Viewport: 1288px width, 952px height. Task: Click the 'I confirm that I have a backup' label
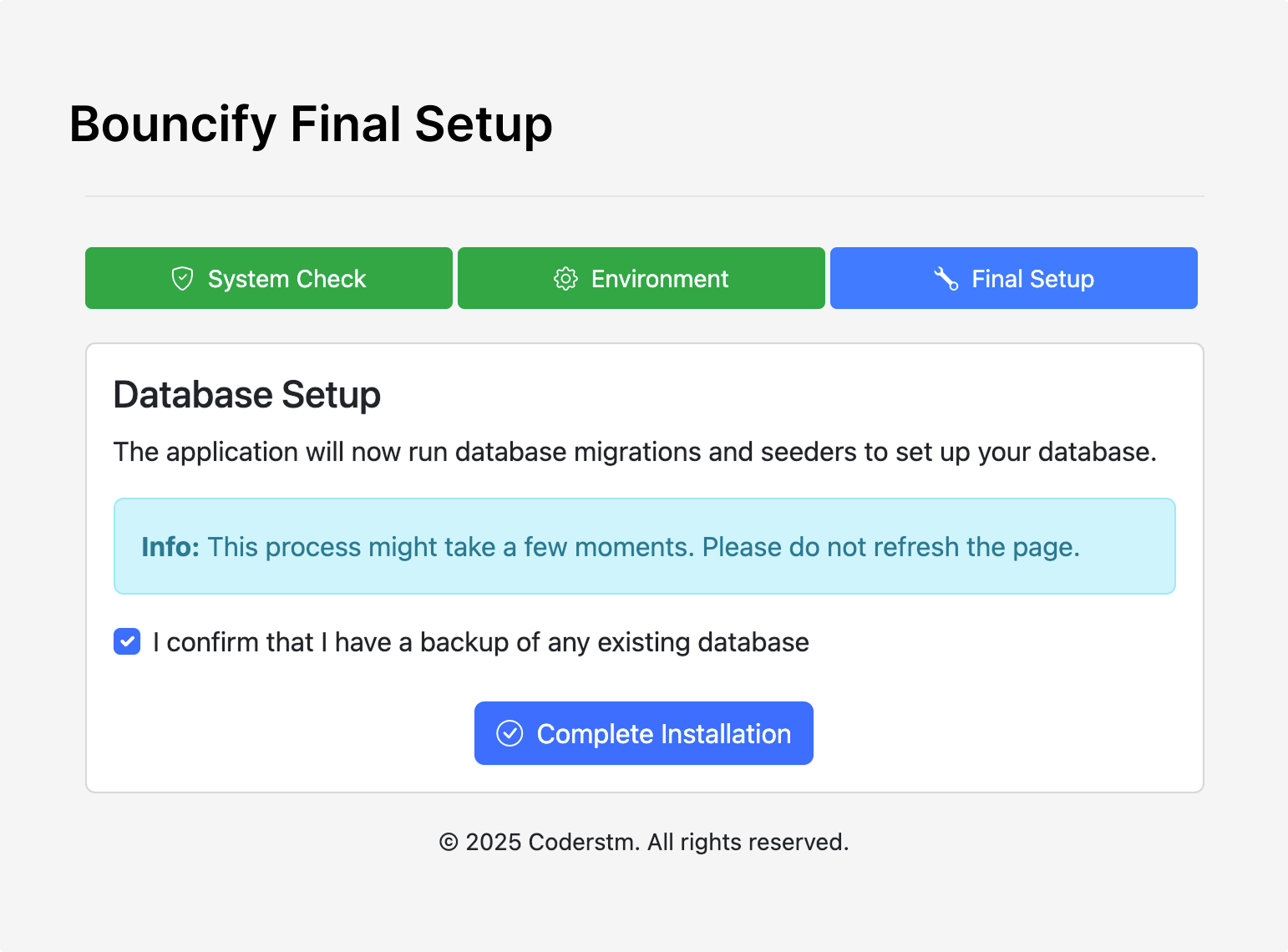pos(480,642)
